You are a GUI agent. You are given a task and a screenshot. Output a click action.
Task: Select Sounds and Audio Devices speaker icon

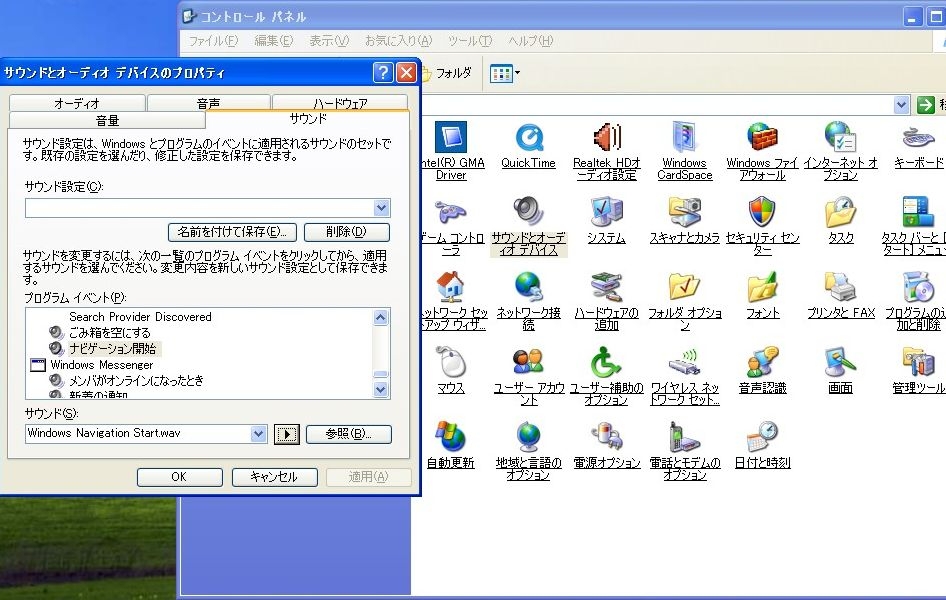[x=529, y=212]
